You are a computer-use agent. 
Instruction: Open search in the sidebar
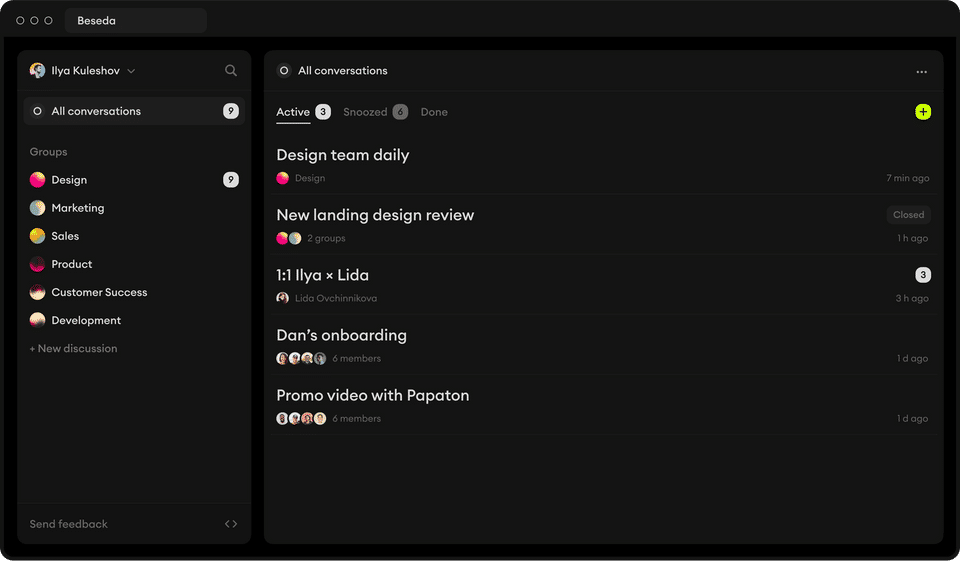point(231,70)
